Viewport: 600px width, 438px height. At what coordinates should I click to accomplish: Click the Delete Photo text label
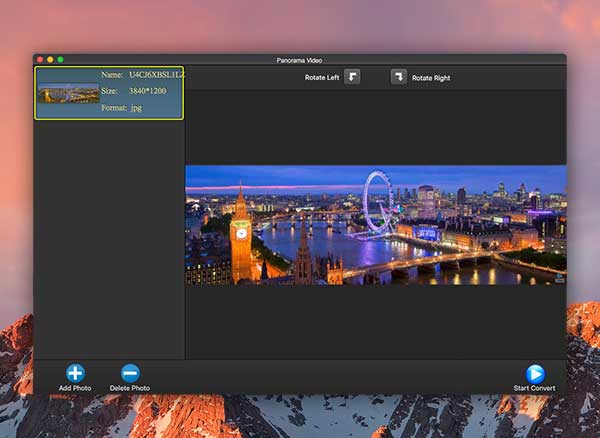pyautogui.click(x=130, y=388)
